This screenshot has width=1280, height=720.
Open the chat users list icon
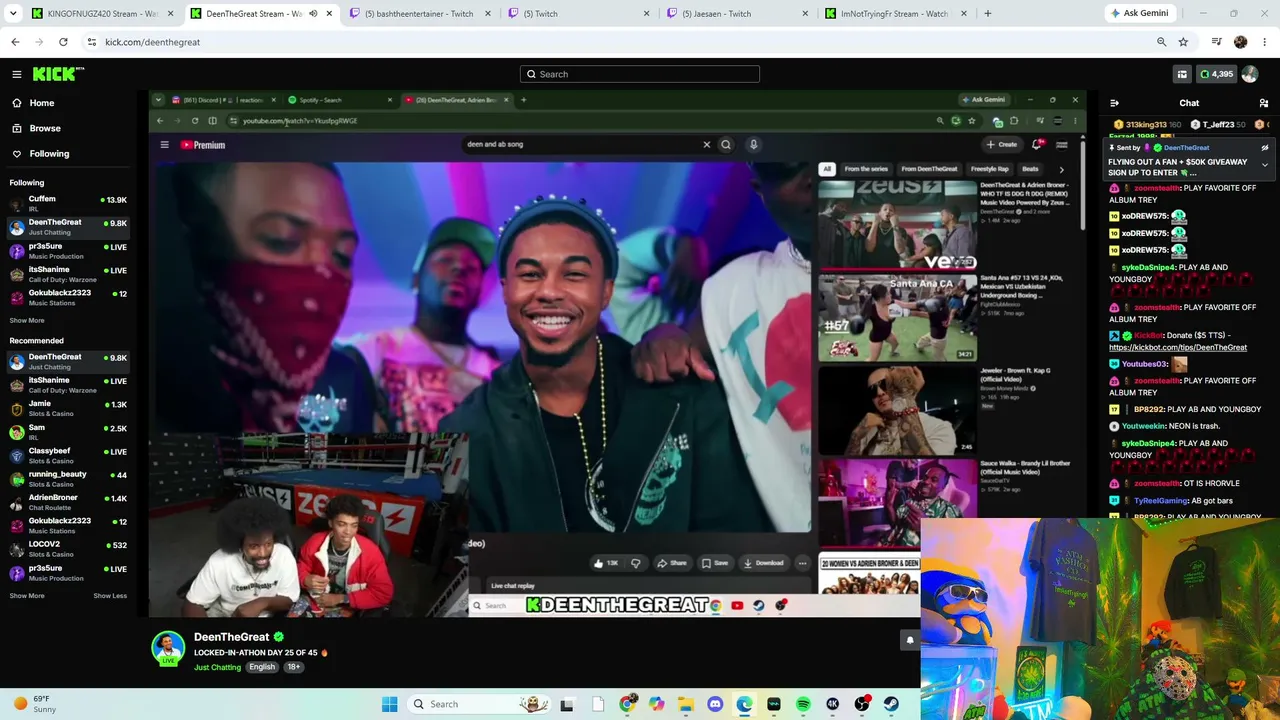[1264, 103]
